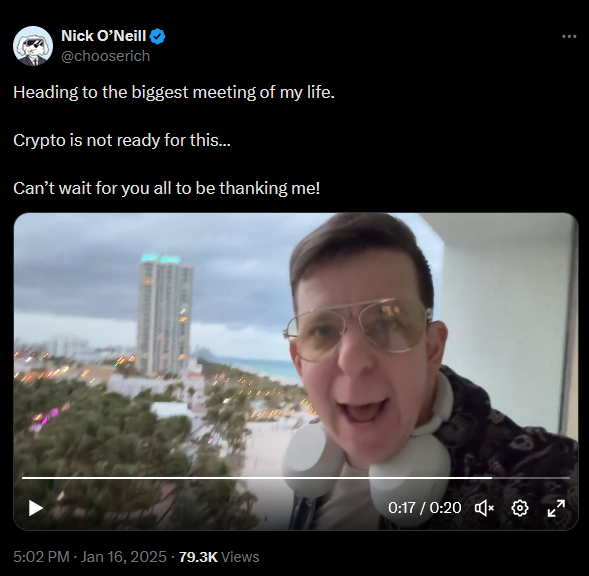589x576 pixels.
Task: Unmute the video using the speaker icon
Action: (x=484, y=508)
